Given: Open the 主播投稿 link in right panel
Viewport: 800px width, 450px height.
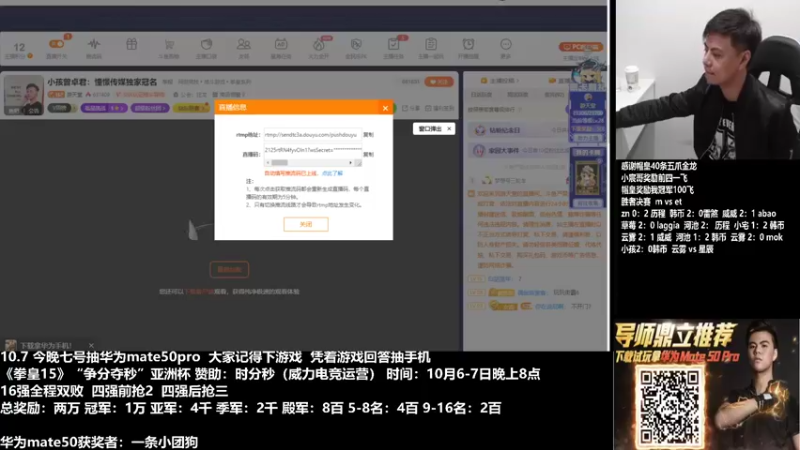Looking at the screenshot, I should click(x=501, y=81).
